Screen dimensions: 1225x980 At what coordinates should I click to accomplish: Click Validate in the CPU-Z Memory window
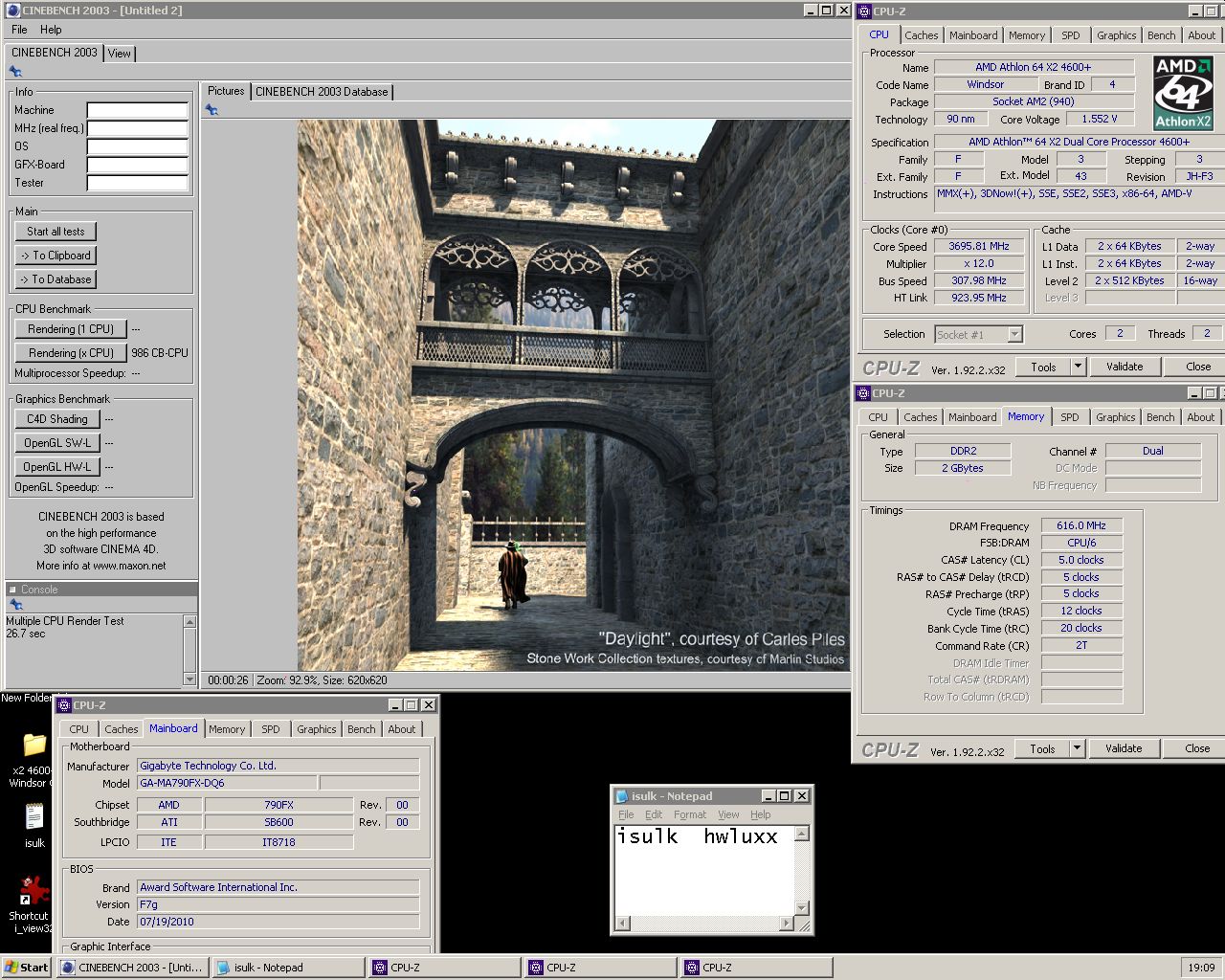(1124, 748)
